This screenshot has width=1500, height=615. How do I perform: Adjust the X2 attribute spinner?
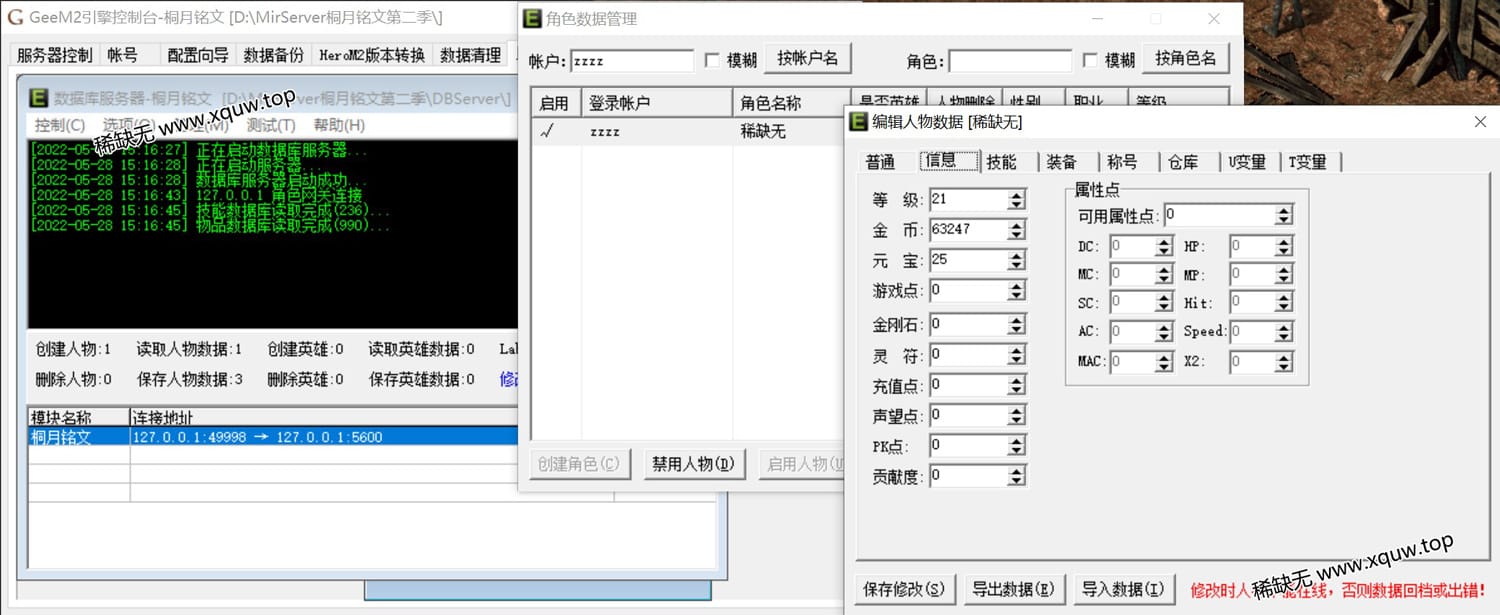click(x=1284, y=361)
